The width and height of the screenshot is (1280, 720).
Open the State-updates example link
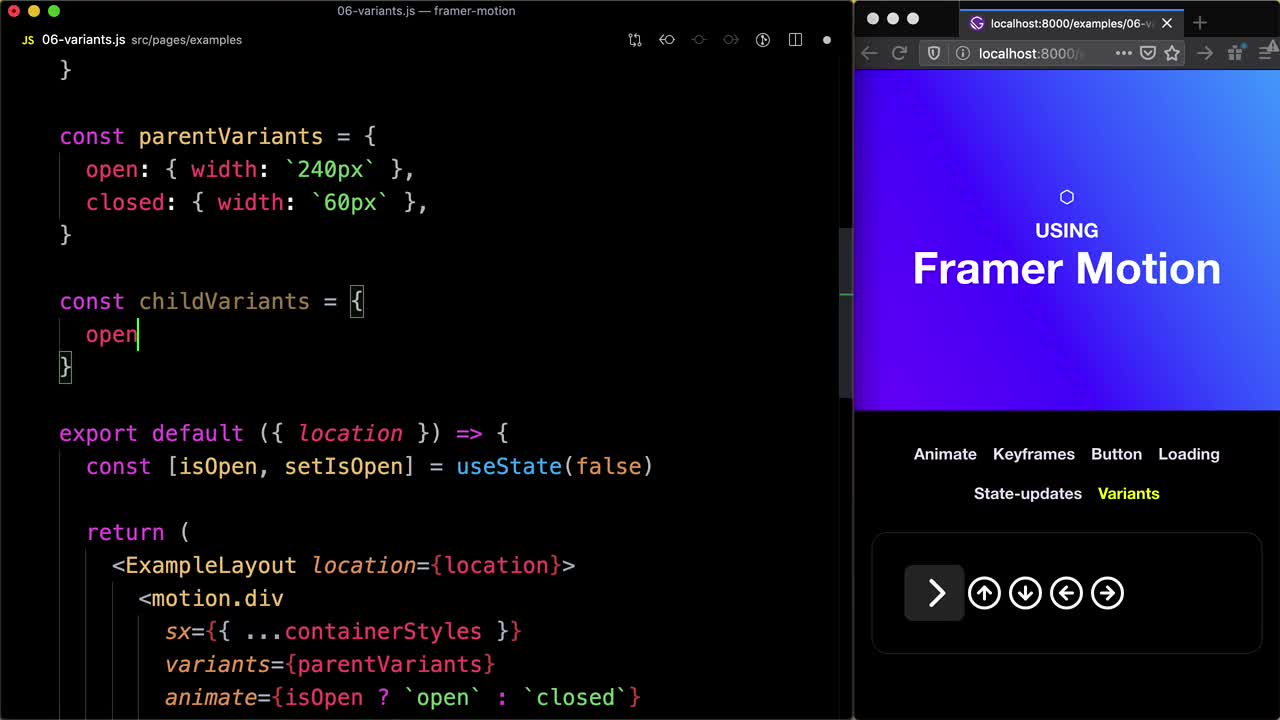click(1027, 494)
